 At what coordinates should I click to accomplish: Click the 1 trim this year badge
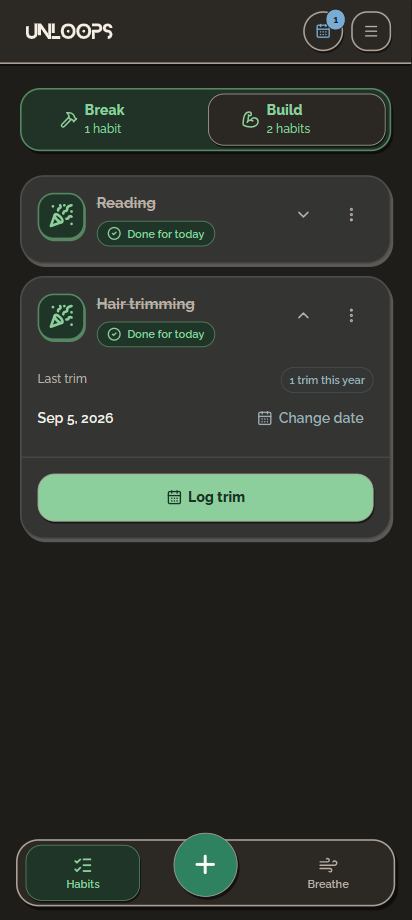click(327, 380)
